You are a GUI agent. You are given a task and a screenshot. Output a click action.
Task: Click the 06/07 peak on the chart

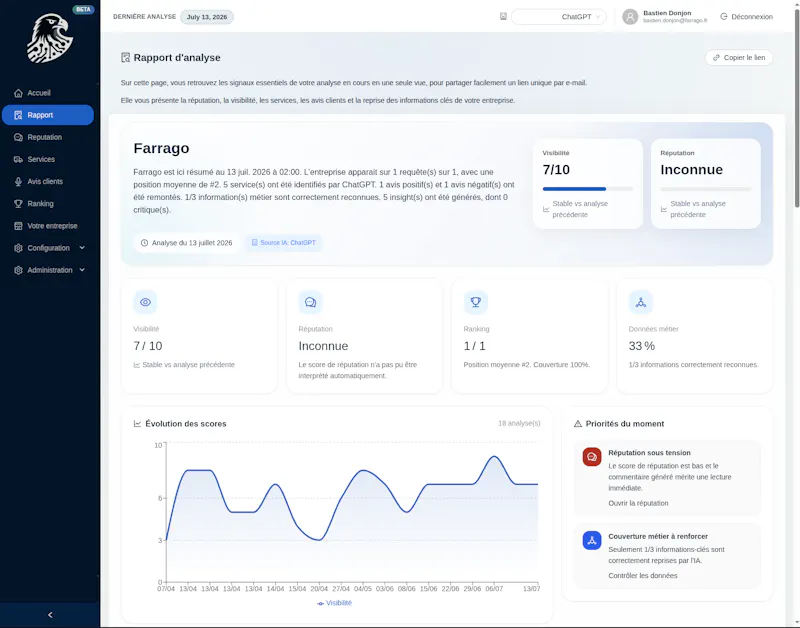coord(494,457)
